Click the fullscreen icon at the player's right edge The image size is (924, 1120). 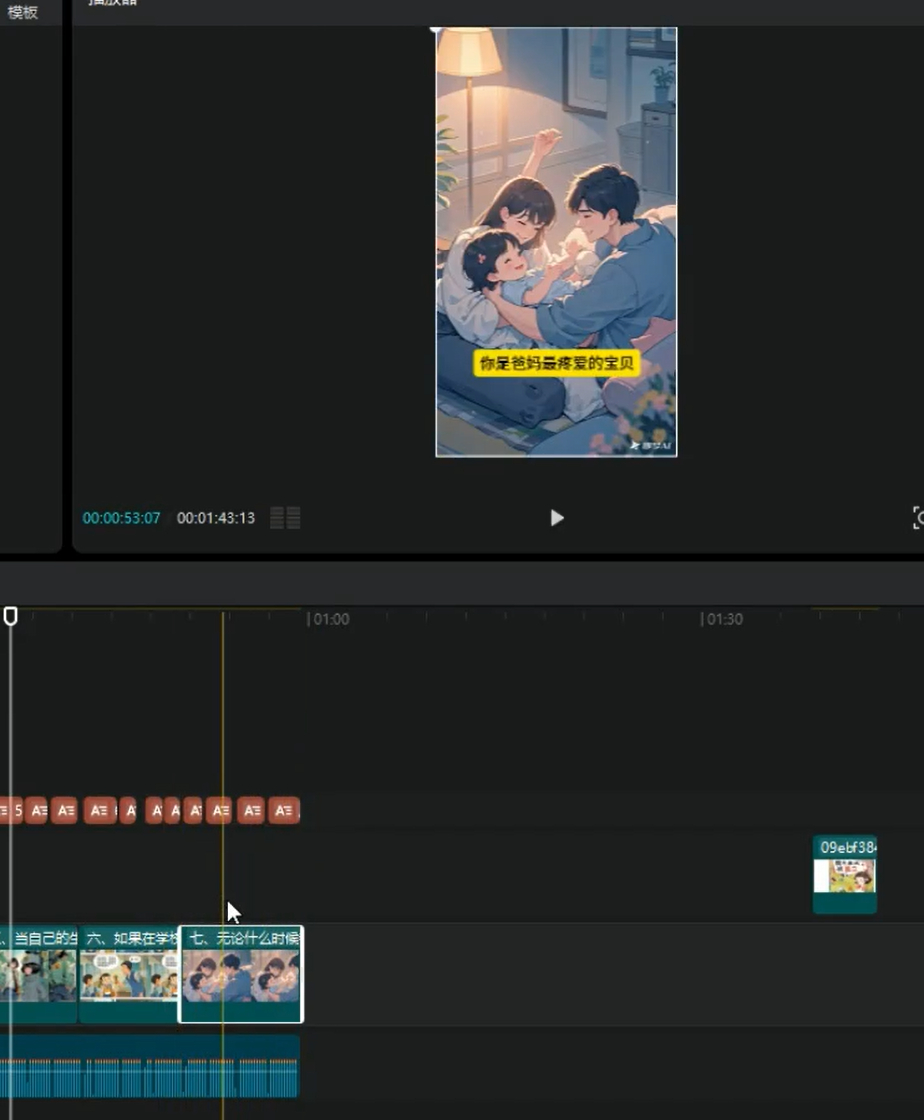click(x=918, y=518)
